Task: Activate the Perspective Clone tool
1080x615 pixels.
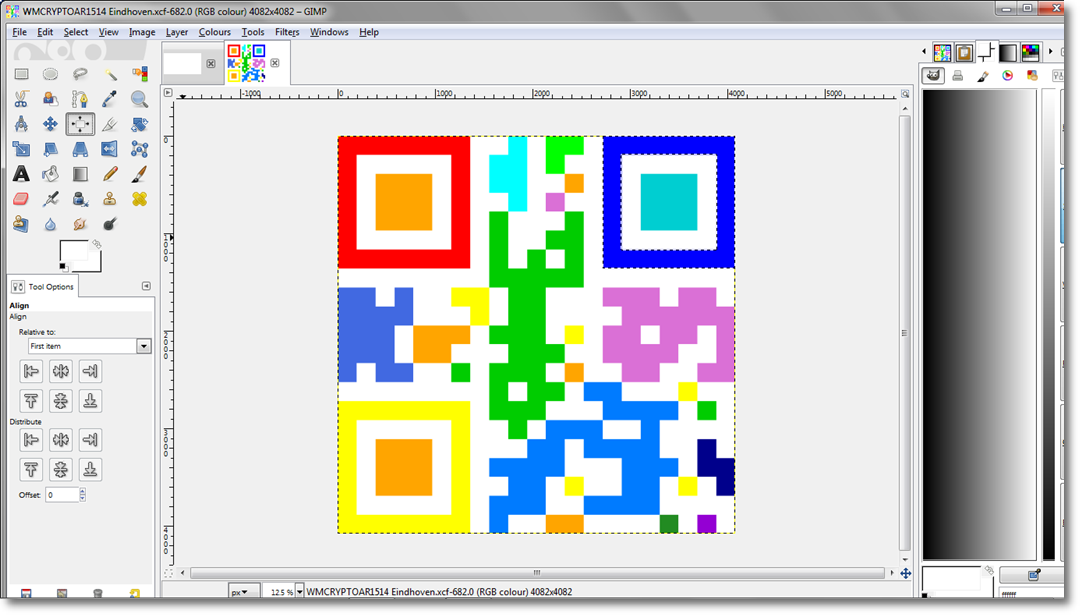Action: (21, 224)
